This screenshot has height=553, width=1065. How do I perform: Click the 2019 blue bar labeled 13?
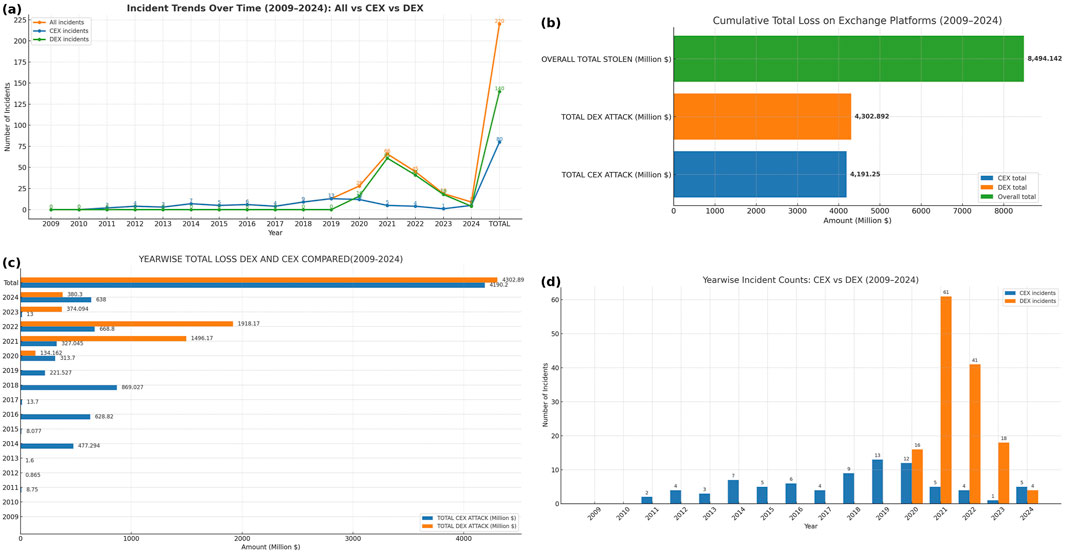[877, 481]
